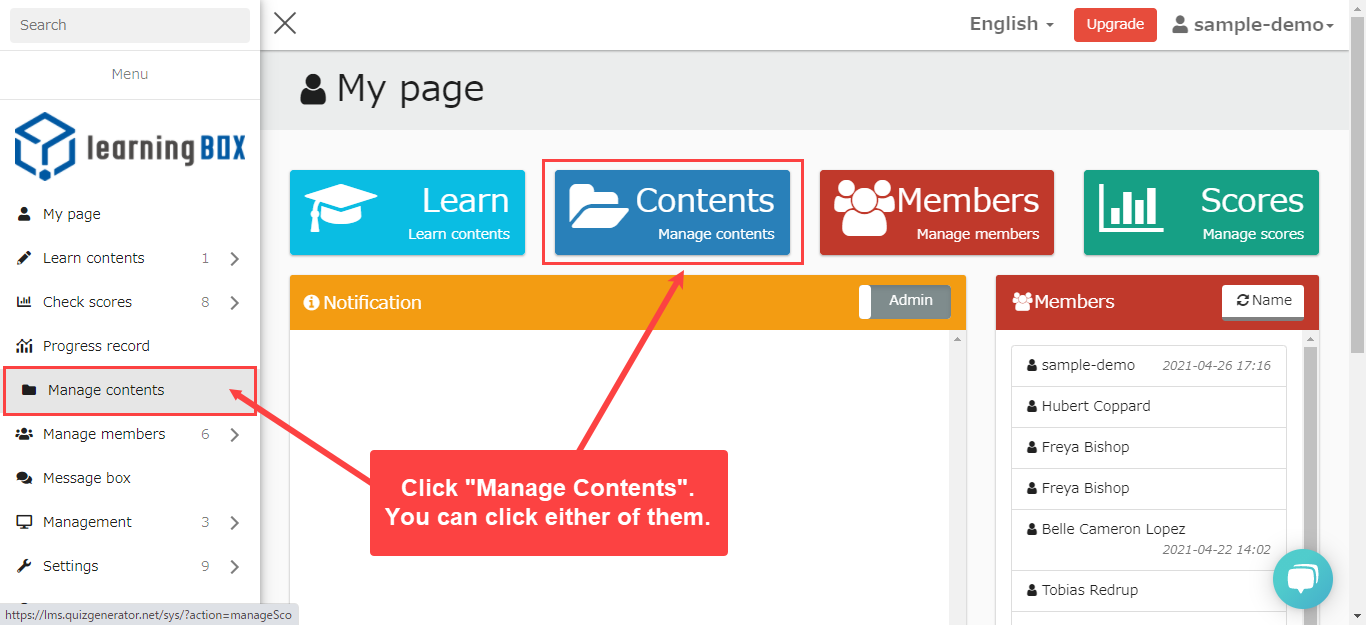Expand the Learn contents submenu
The height and width of the screenshot is (625, 1366).
[x=234, y=259]
